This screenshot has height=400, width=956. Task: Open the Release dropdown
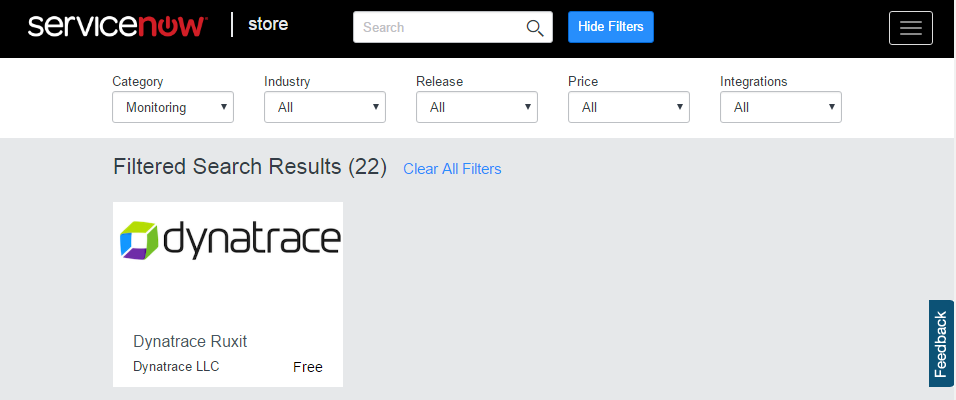click(477, 107)
